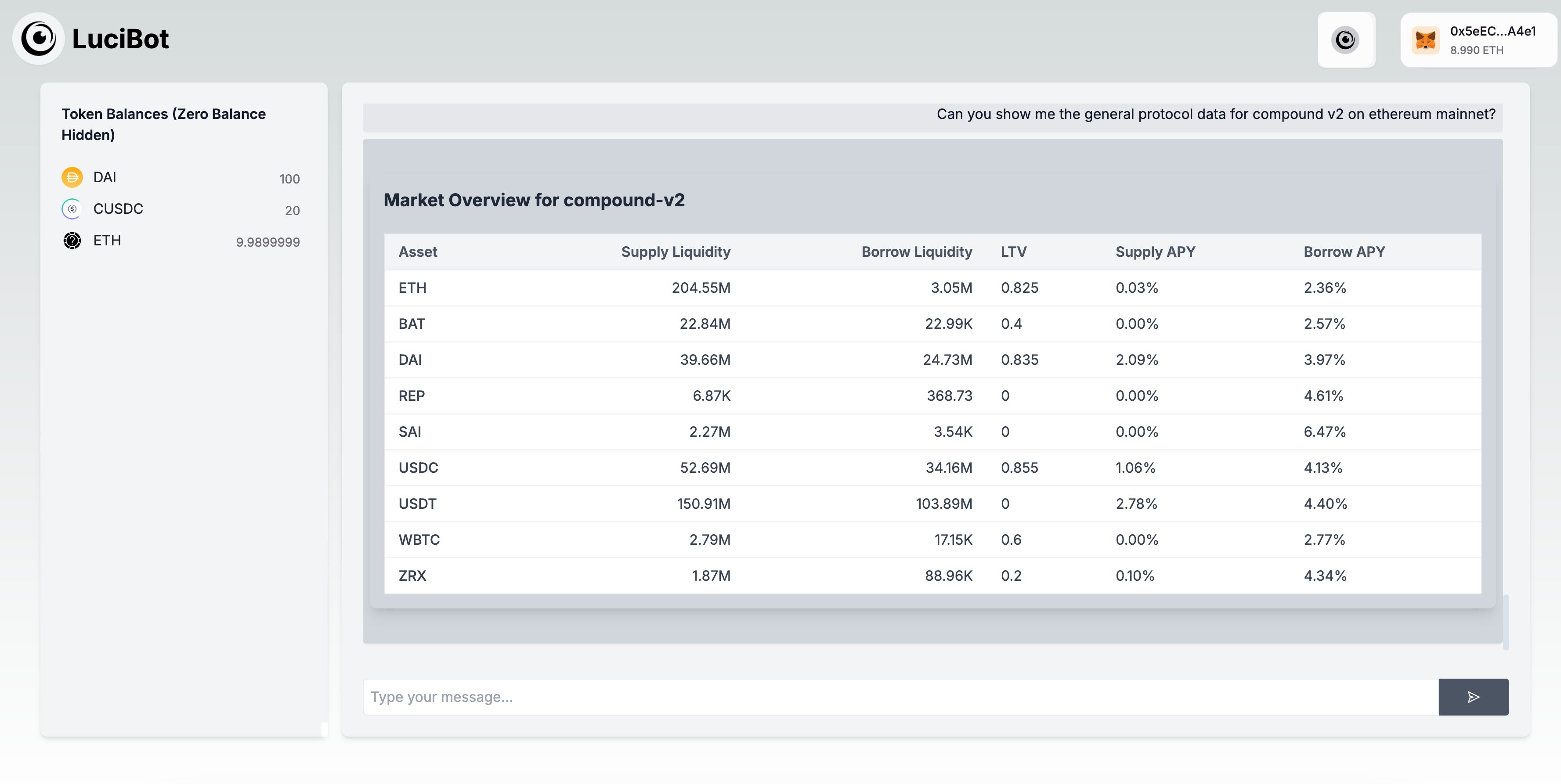
Task: Select the USDT asset row label
Action: click(x=417, y=503)
